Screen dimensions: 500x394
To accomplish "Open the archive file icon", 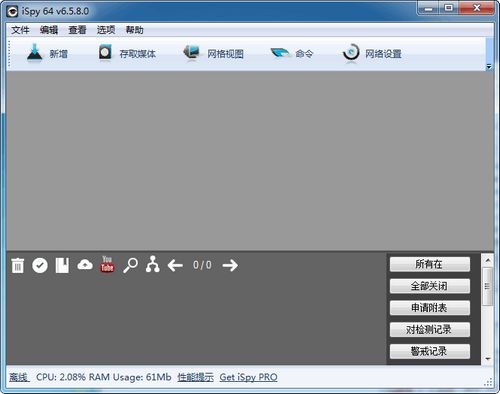I will pyautogui.click(x=62, y=265).
